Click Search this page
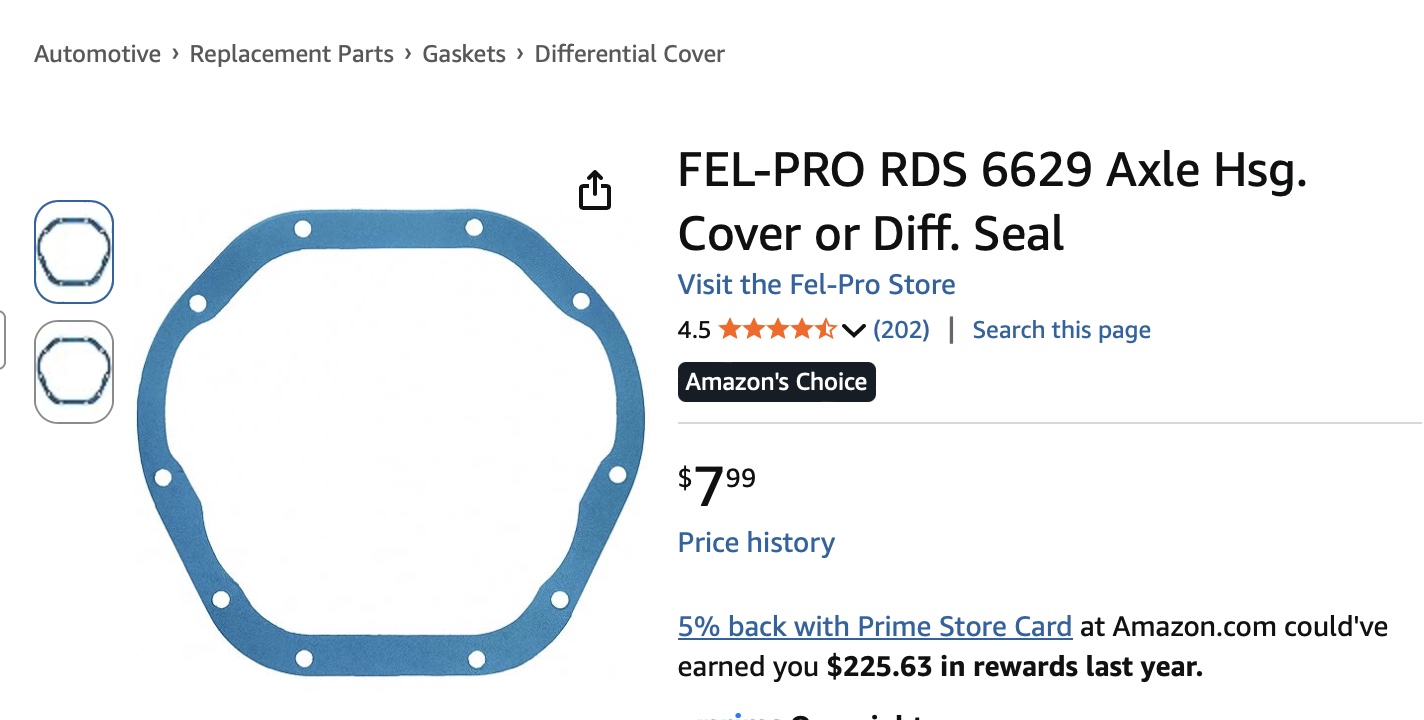 click(1061, 330)
